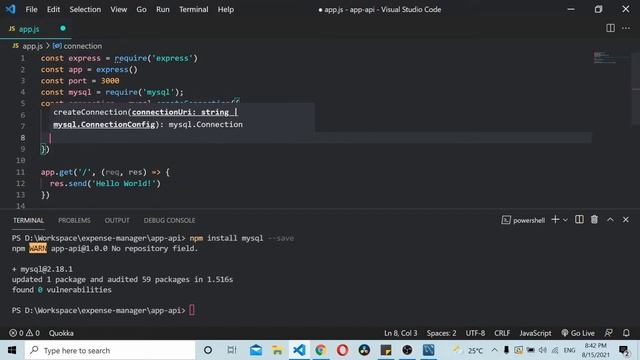Switch to the TERMINAL panel tab
Viewport: 640px width, 360px height.
pos(28,220)
